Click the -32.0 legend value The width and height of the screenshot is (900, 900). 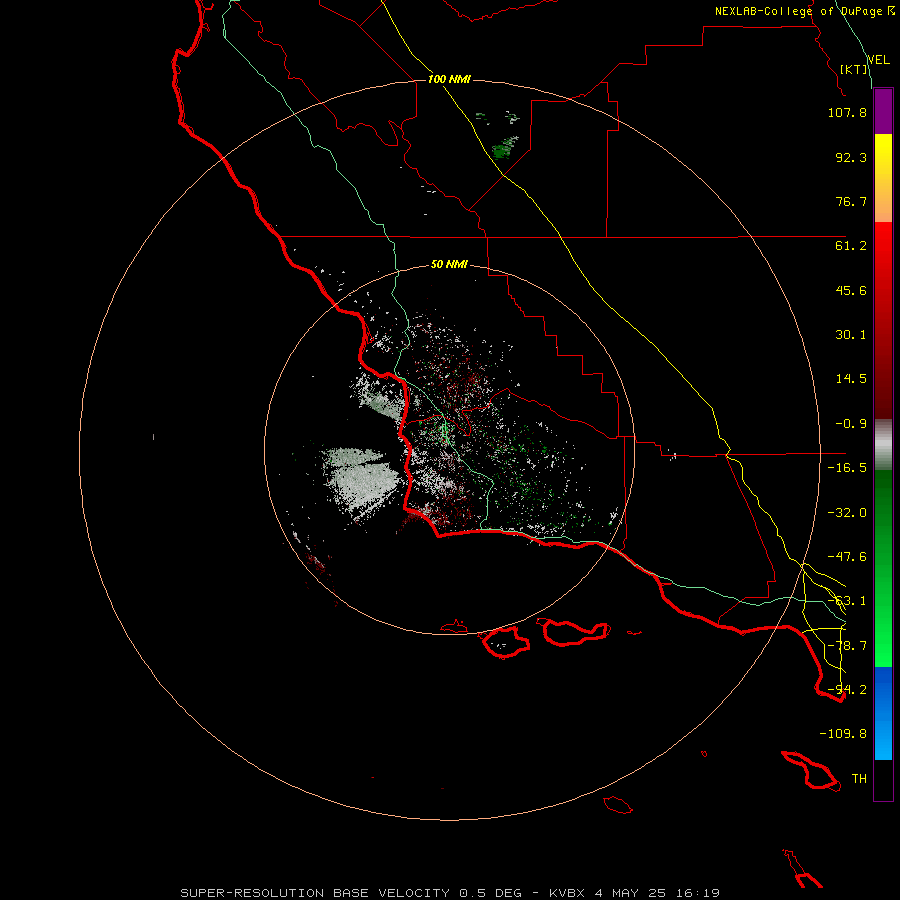coord(847,513)
